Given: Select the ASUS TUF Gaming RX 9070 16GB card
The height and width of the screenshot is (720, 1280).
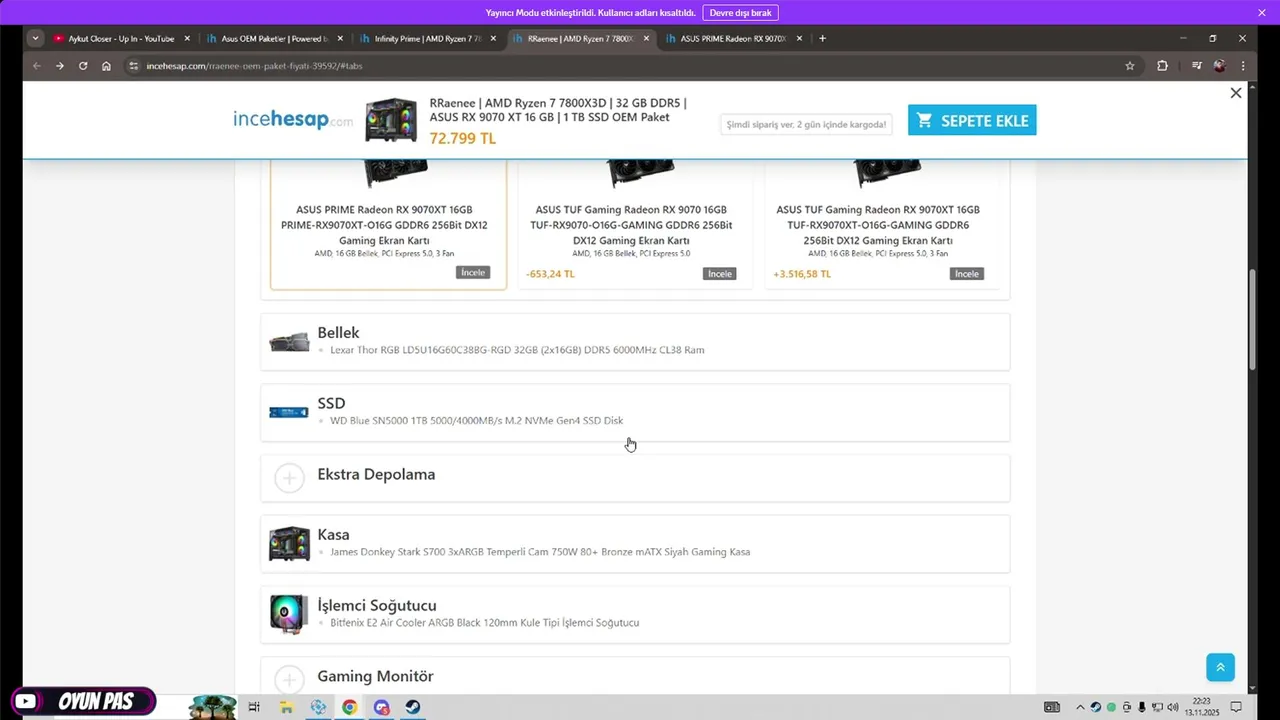Looking at the screenshot, I should pyautogui.click(x=635, y=224).
